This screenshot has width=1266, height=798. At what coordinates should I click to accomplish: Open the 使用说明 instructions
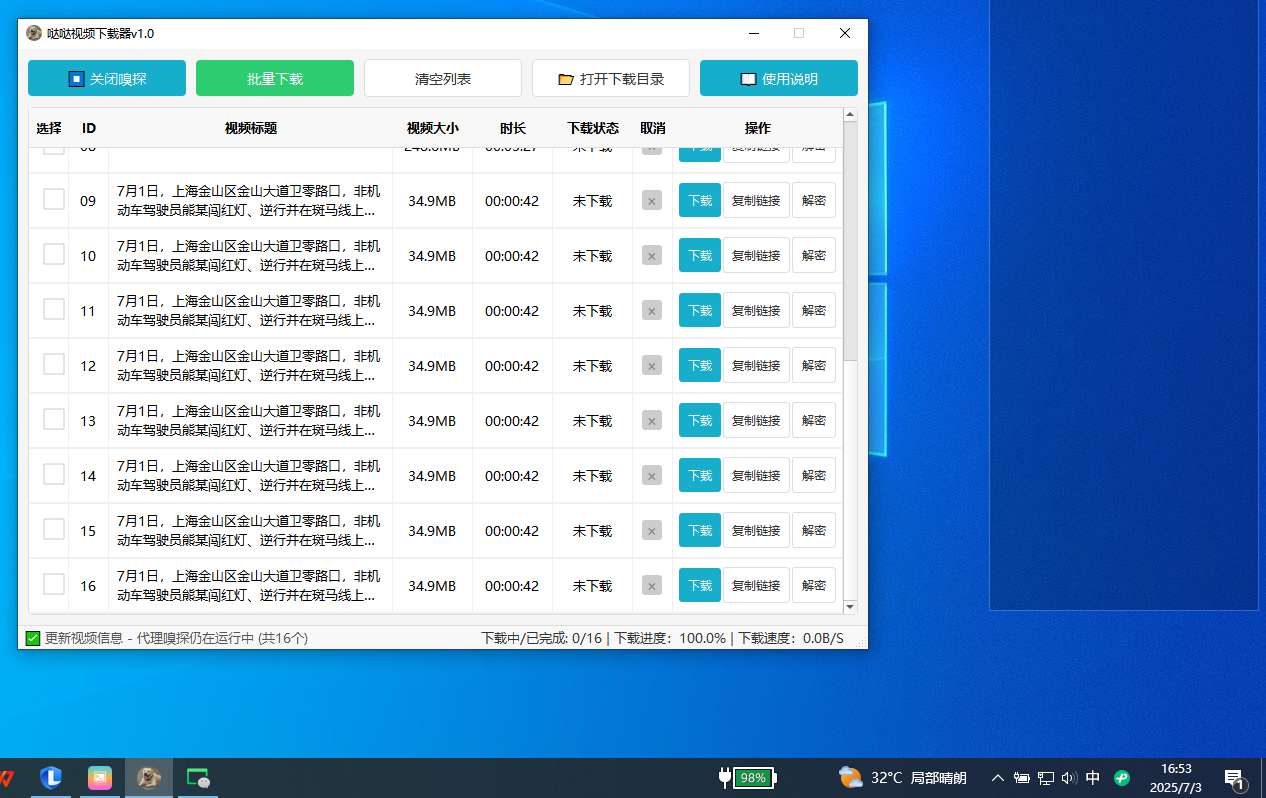pyautogui.click(x=779, y=79)
